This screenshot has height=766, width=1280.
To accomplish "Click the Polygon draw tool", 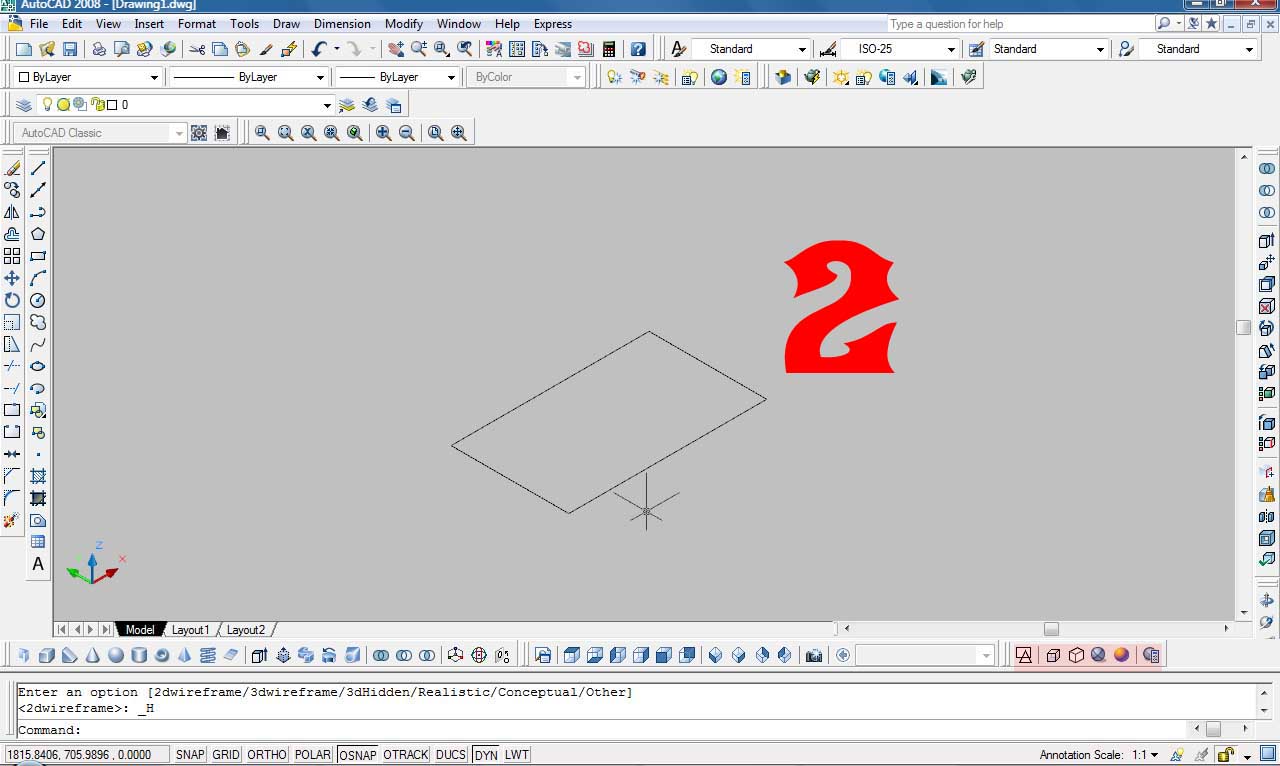I will tap(38, 234).
